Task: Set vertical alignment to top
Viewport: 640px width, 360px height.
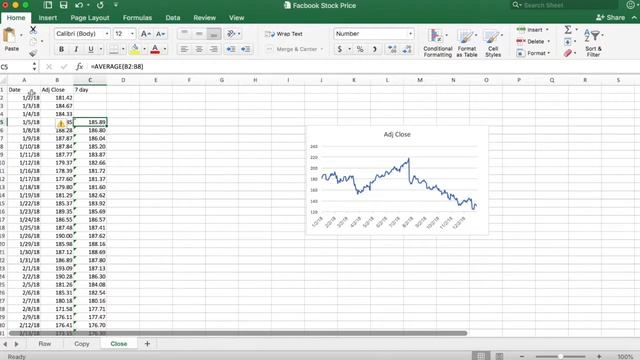Action: pos(184,33)
